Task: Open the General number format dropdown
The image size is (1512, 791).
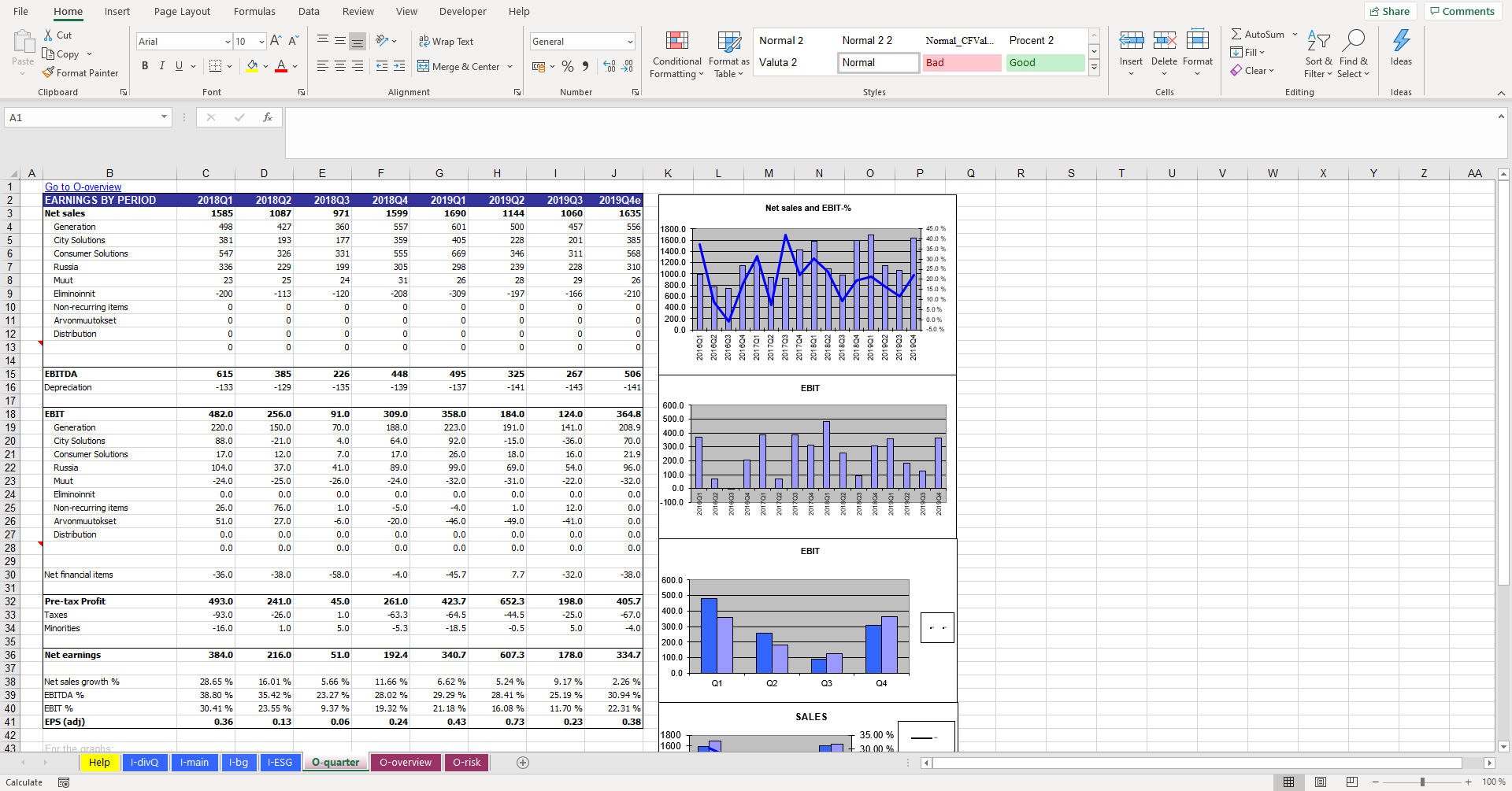Action: pos(630,42)
